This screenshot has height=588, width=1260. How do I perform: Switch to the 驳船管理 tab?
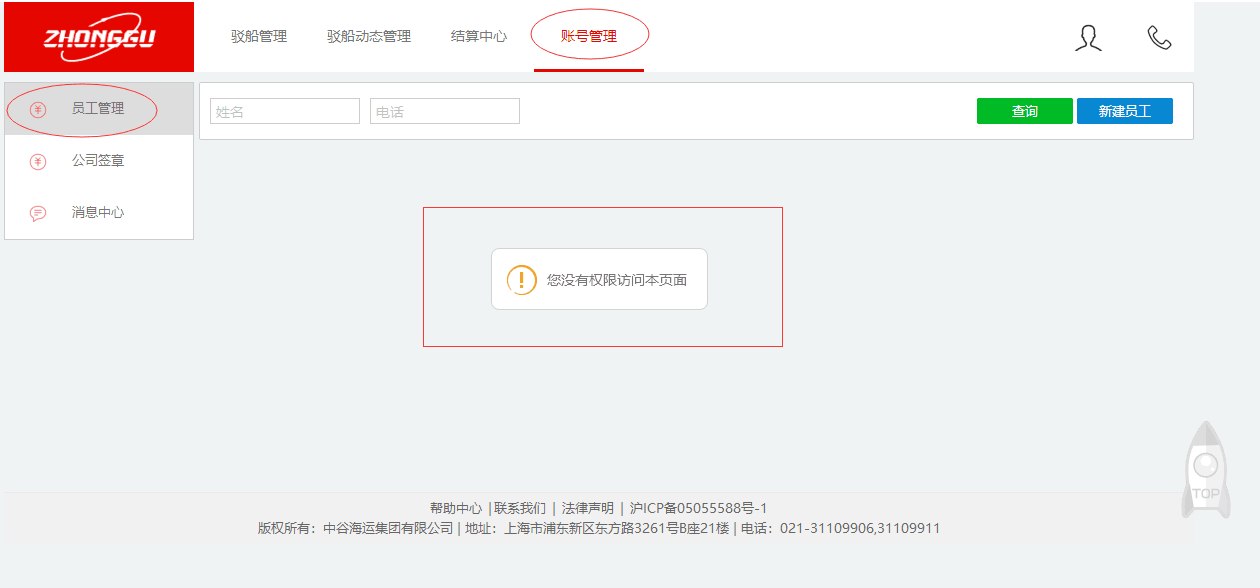(x=259, y=37)
